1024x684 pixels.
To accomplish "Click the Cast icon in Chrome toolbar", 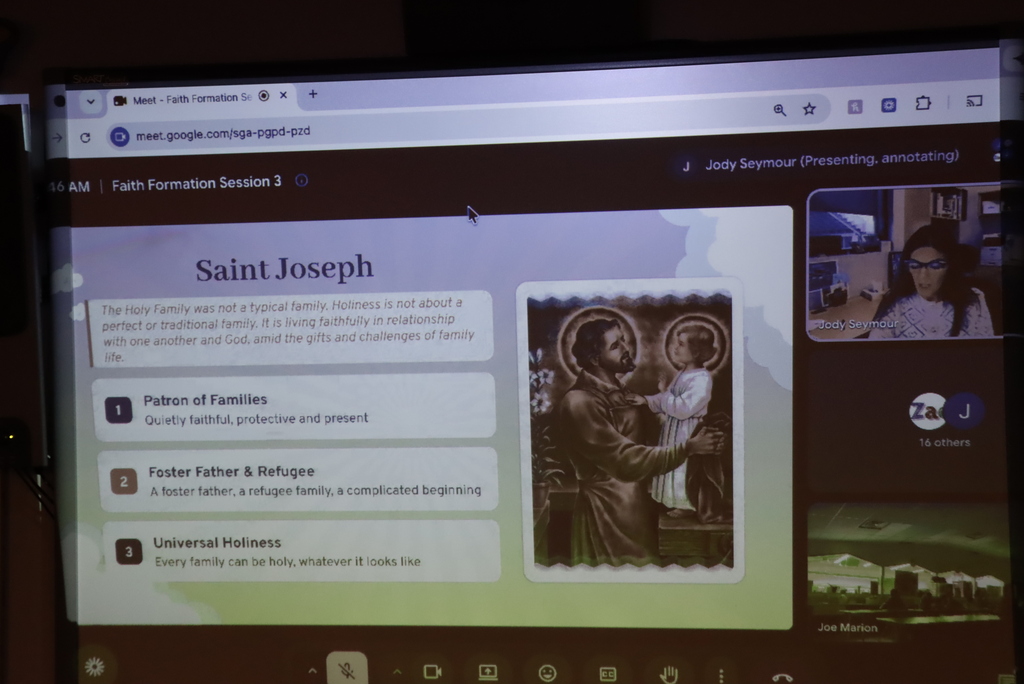I will 974,101.
